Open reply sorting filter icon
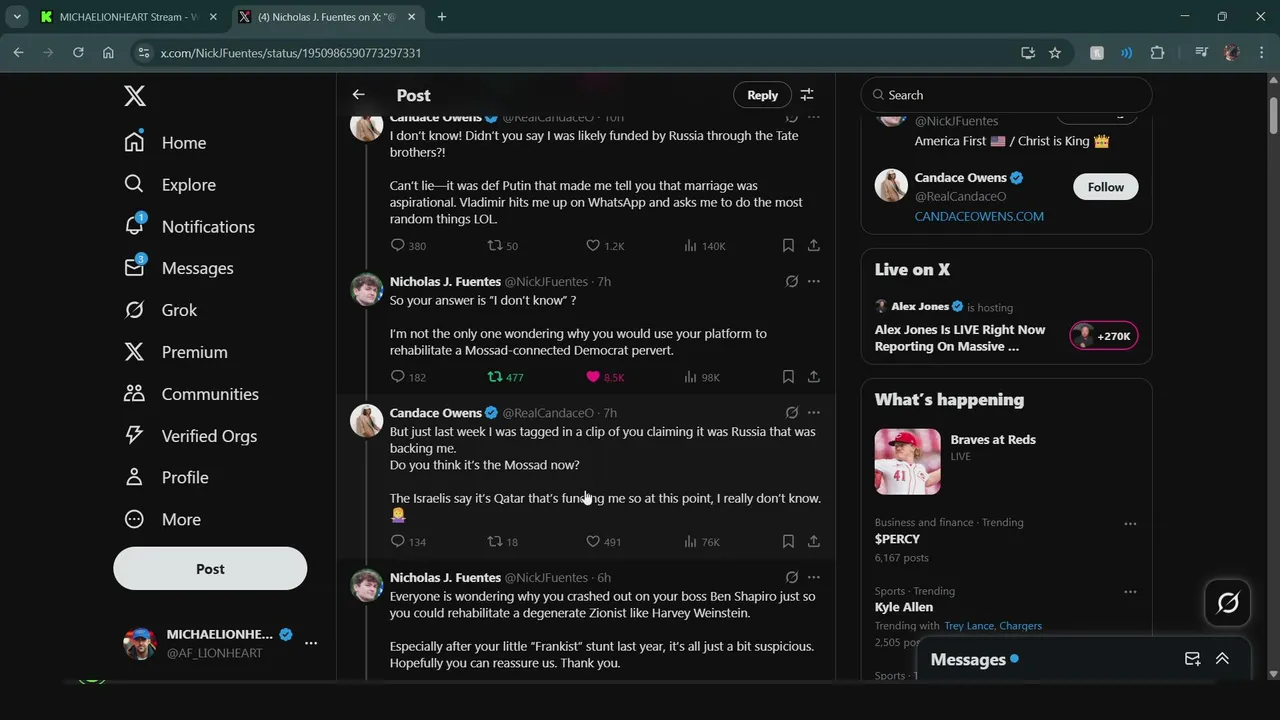This screenshot has width=1280, height=720. click(x=807, y=95)
